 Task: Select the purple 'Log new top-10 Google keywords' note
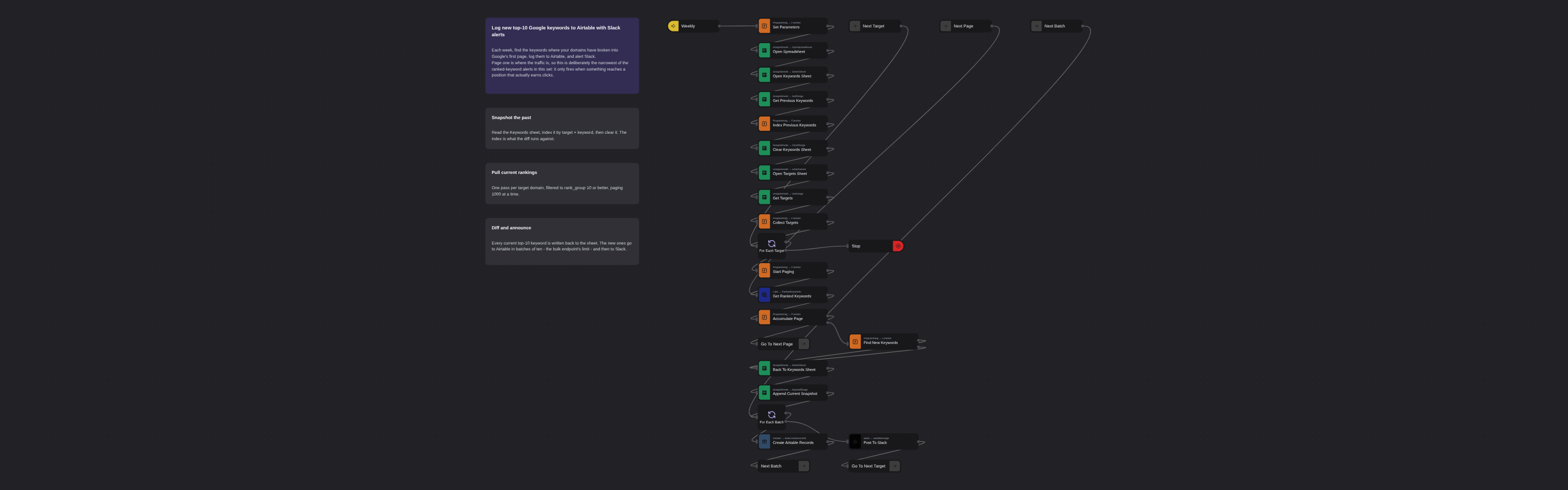pyautogui.click(x=562, y=55)
